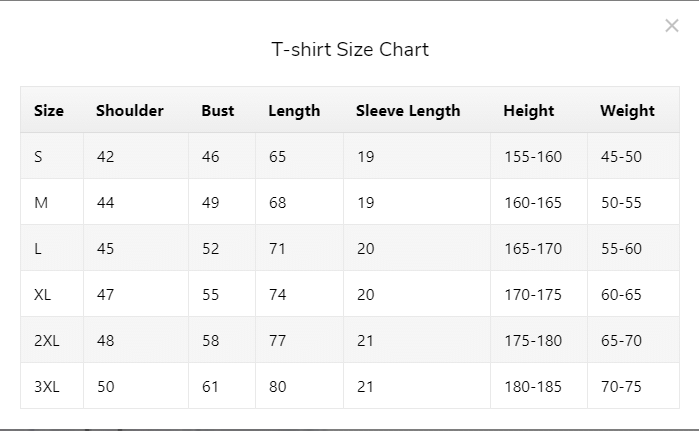Click shoulder value 44 in M row
Screen dimensions: 699x431
tap(106, 203)
